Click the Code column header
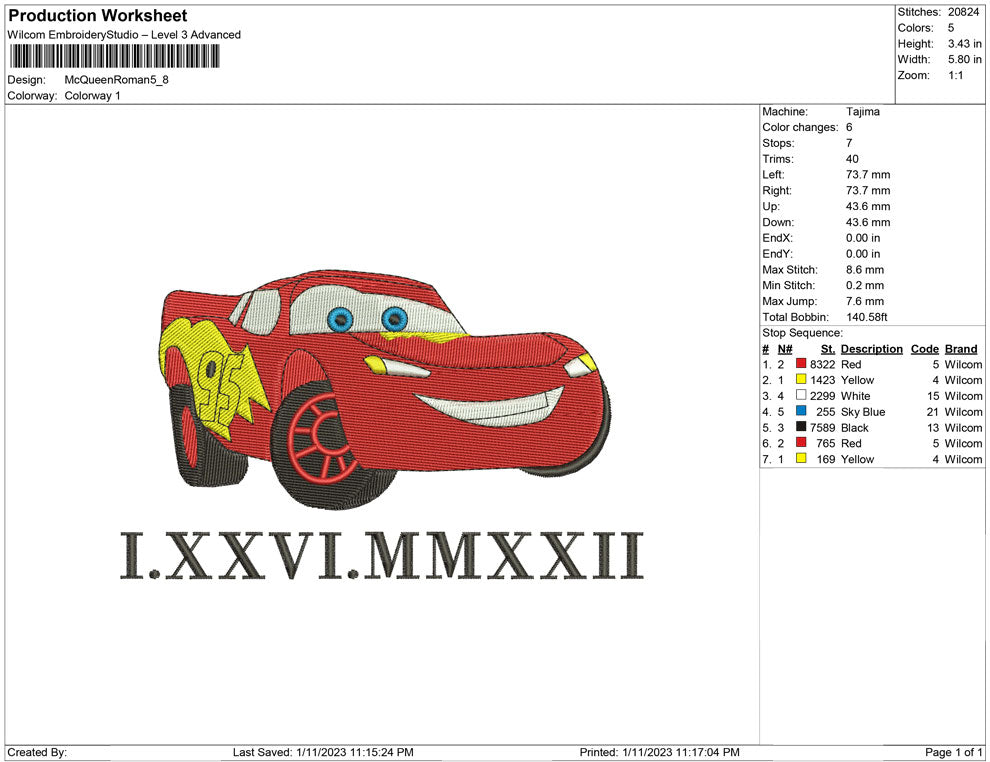Screen dimensions: 990x762 click(924, 349)
